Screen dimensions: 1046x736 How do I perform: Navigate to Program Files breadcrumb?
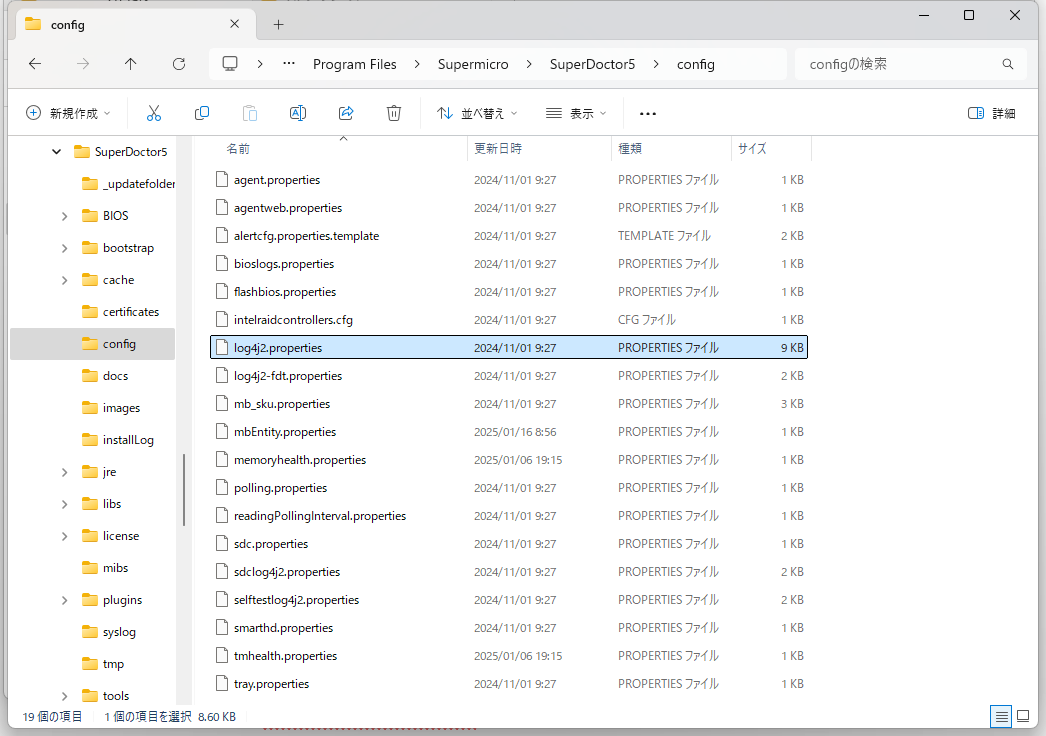(x=354, y=64)
